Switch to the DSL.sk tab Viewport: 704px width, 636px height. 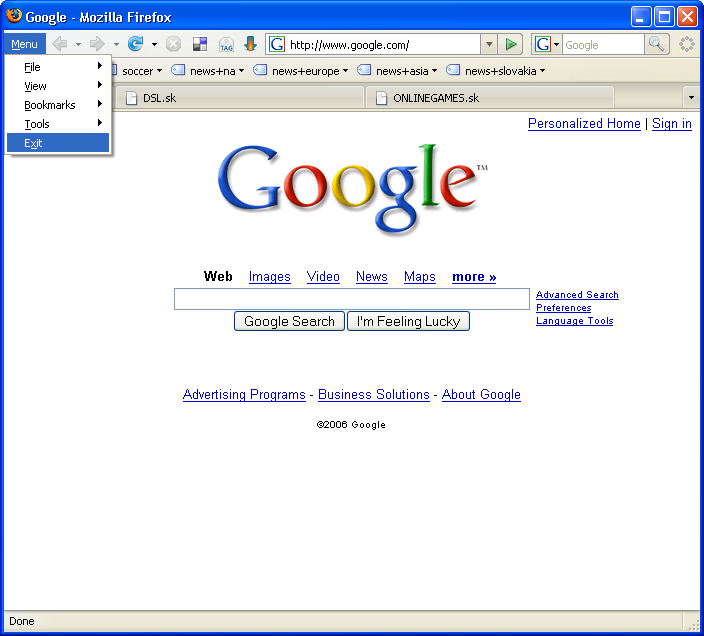[239, 98]
